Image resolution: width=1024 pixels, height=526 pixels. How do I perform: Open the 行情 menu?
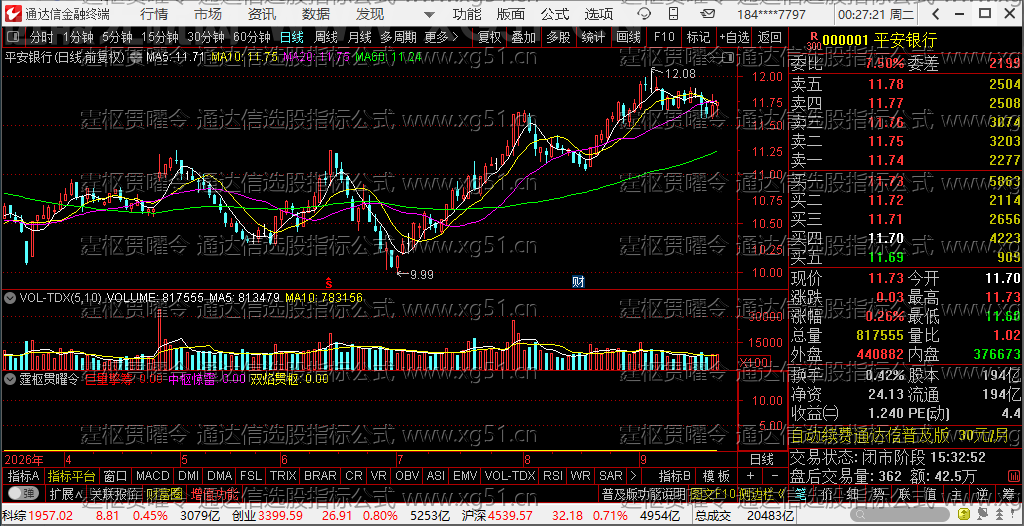[x=153, y=14]
